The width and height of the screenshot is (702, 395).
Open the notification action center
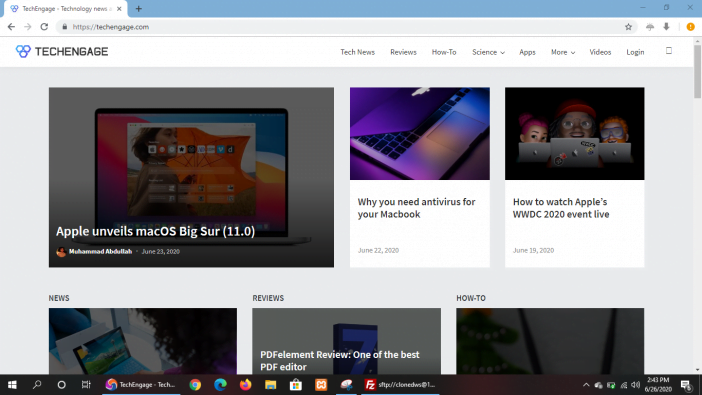[686, 385]
